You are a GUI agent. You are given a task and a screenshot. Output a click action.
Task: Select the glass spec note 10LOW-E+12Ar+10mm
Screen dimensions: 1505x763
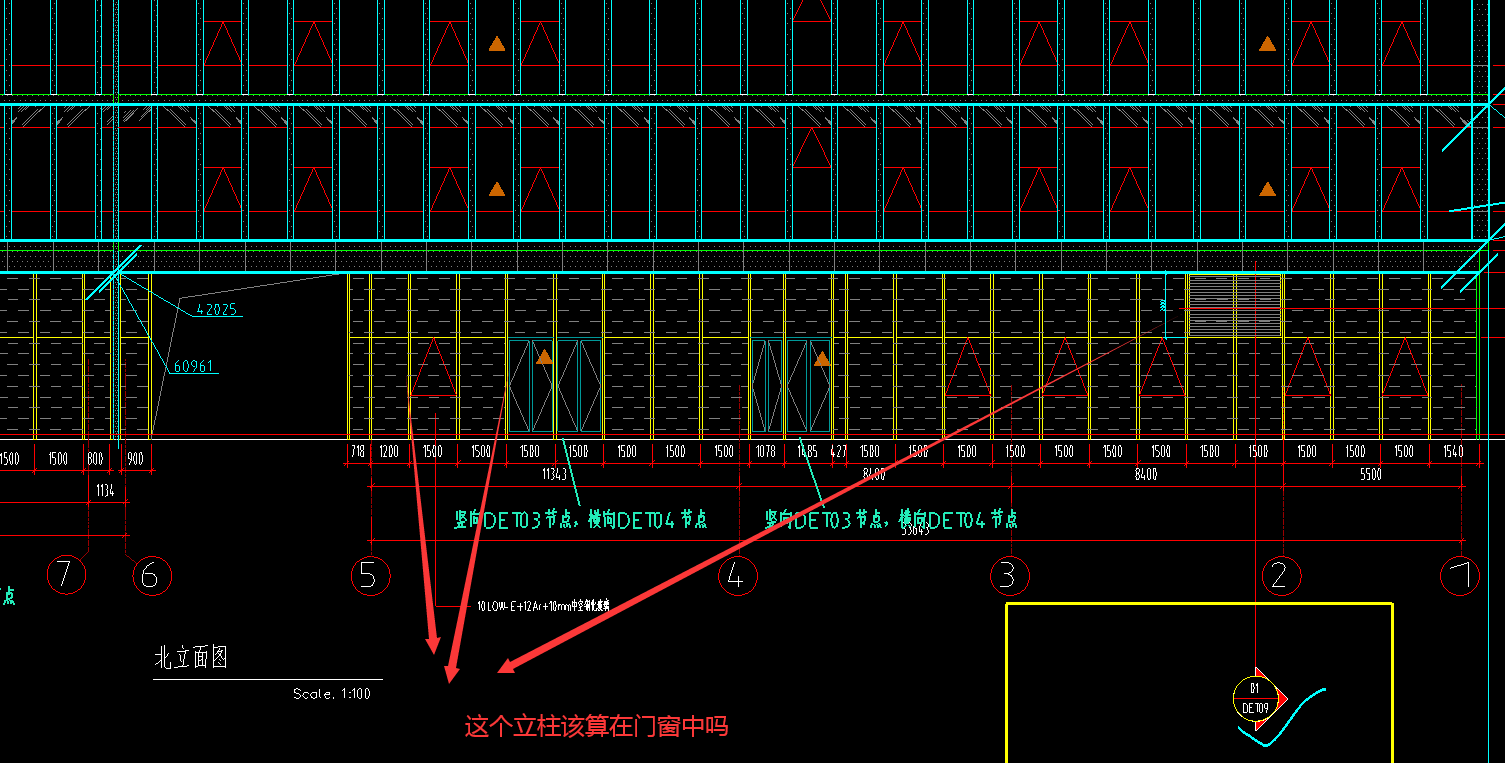click(543, 606)
